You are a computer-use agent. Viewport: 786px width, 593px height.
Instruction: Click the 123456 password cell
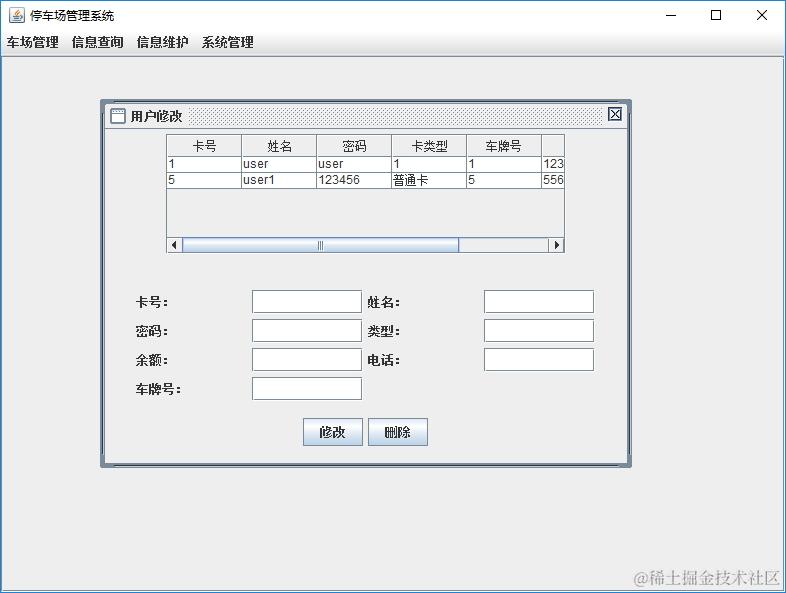(354, 180)
